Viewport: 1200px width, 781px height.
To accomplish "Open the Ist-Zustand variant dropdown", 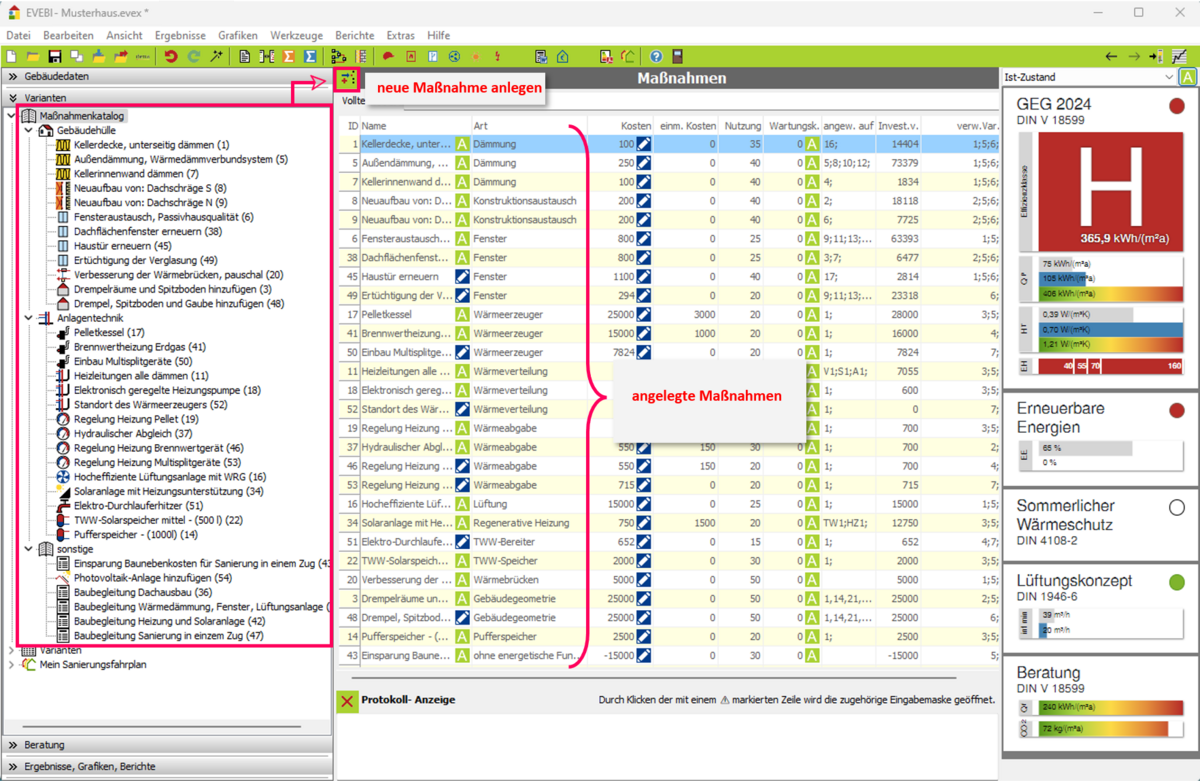I will (1169, 77).
